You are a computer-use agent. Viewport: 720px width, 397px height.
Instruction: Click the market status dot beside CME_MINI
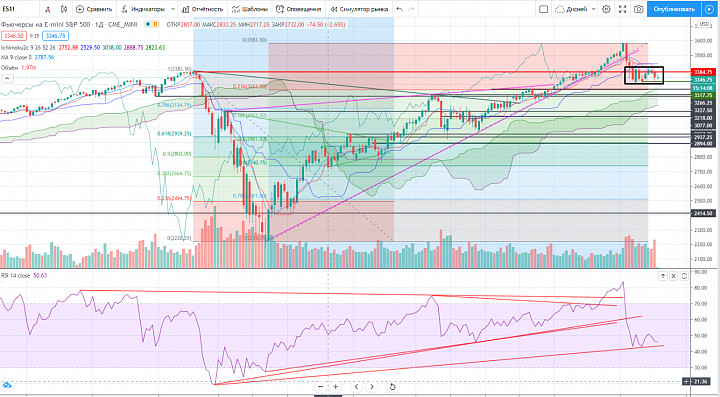147,24
